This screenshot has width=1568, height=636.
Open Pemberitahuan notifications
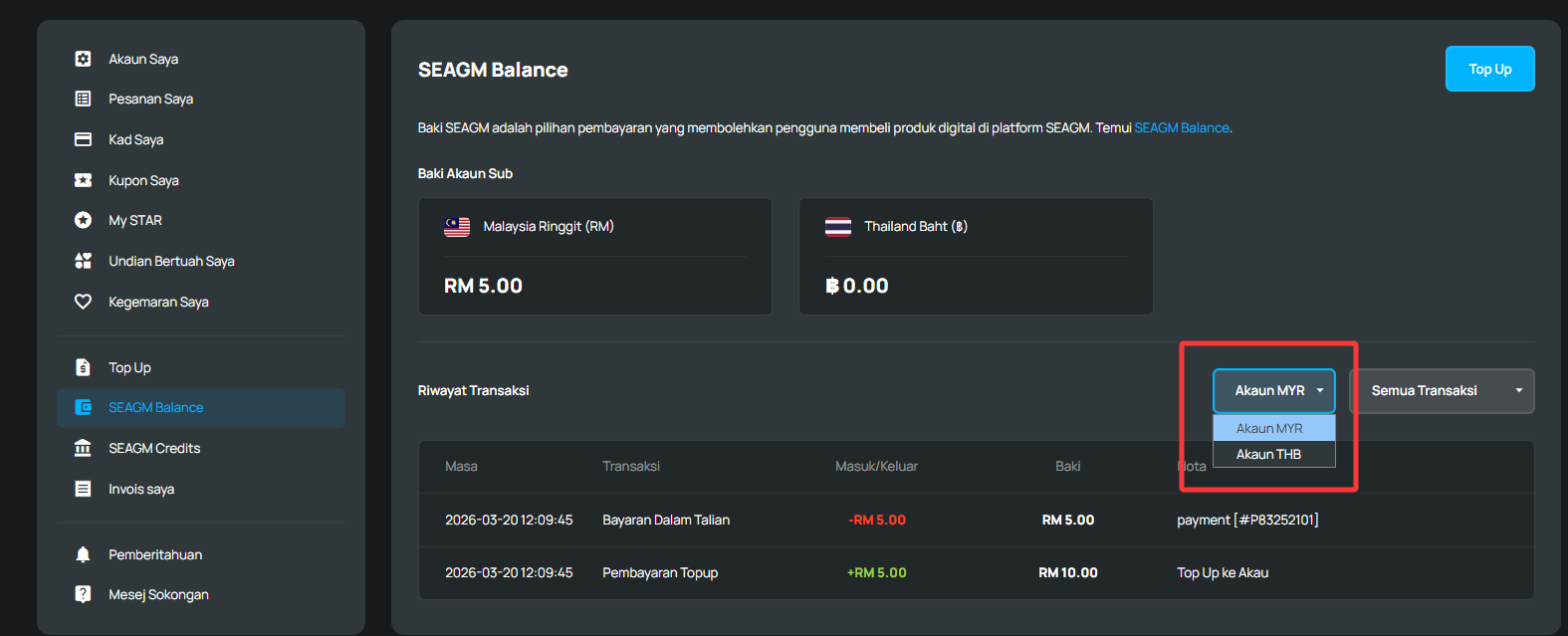pyautogui.click(x=202, y=554)
